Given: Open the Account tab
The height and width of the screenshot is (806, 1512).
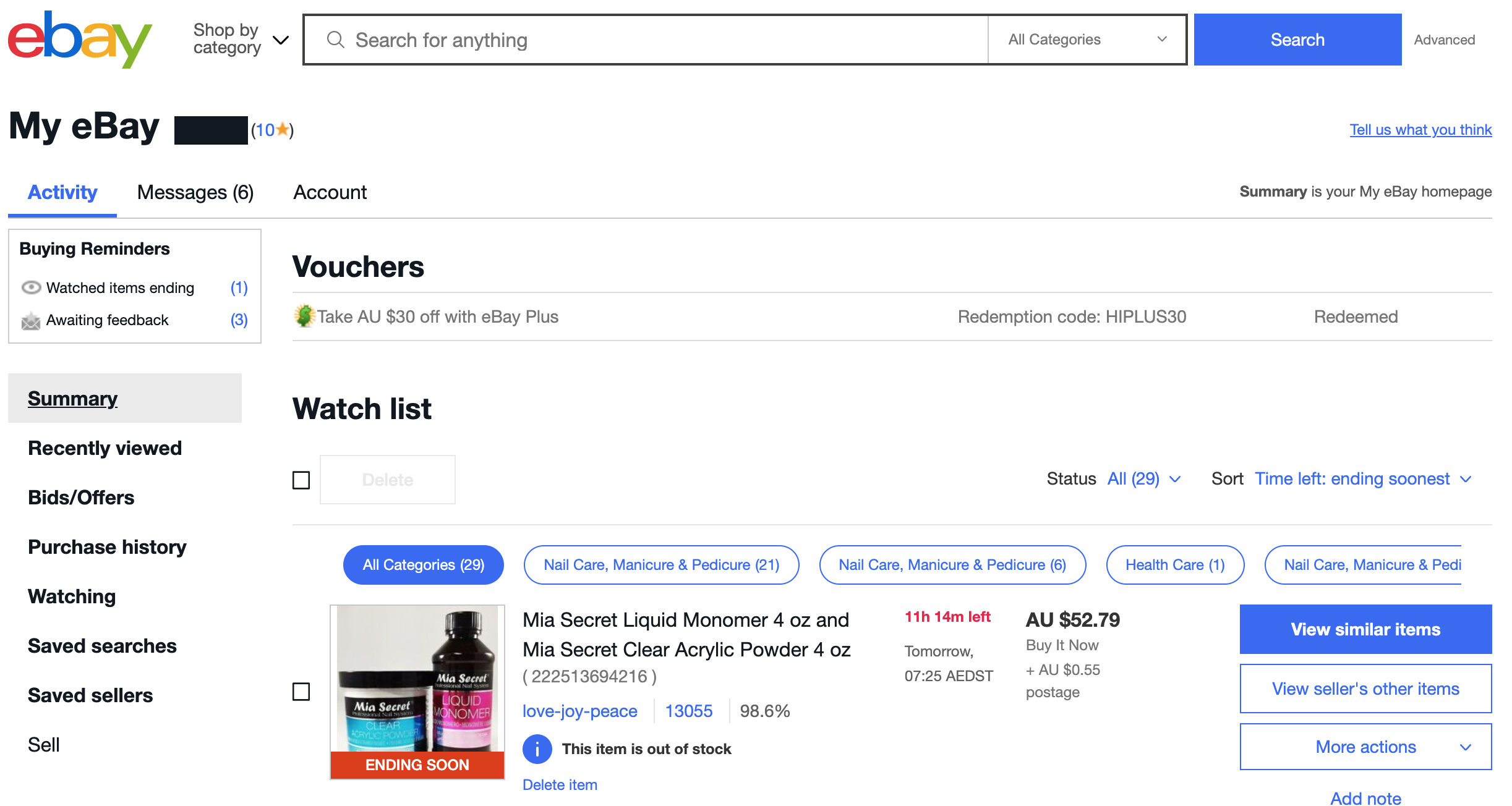Looking at the screenshot, I should coord(330,192).
